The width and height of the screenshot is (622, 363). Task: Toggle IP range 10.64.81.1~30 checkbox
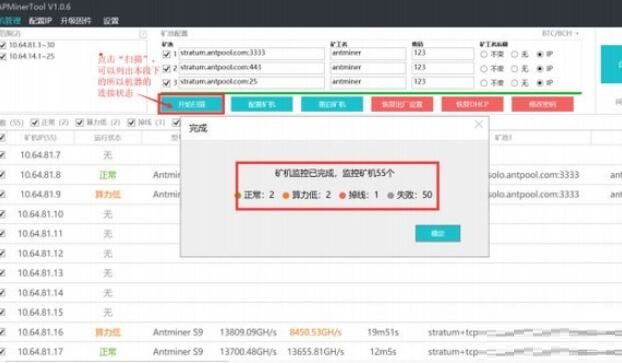(x=3, y=45)
